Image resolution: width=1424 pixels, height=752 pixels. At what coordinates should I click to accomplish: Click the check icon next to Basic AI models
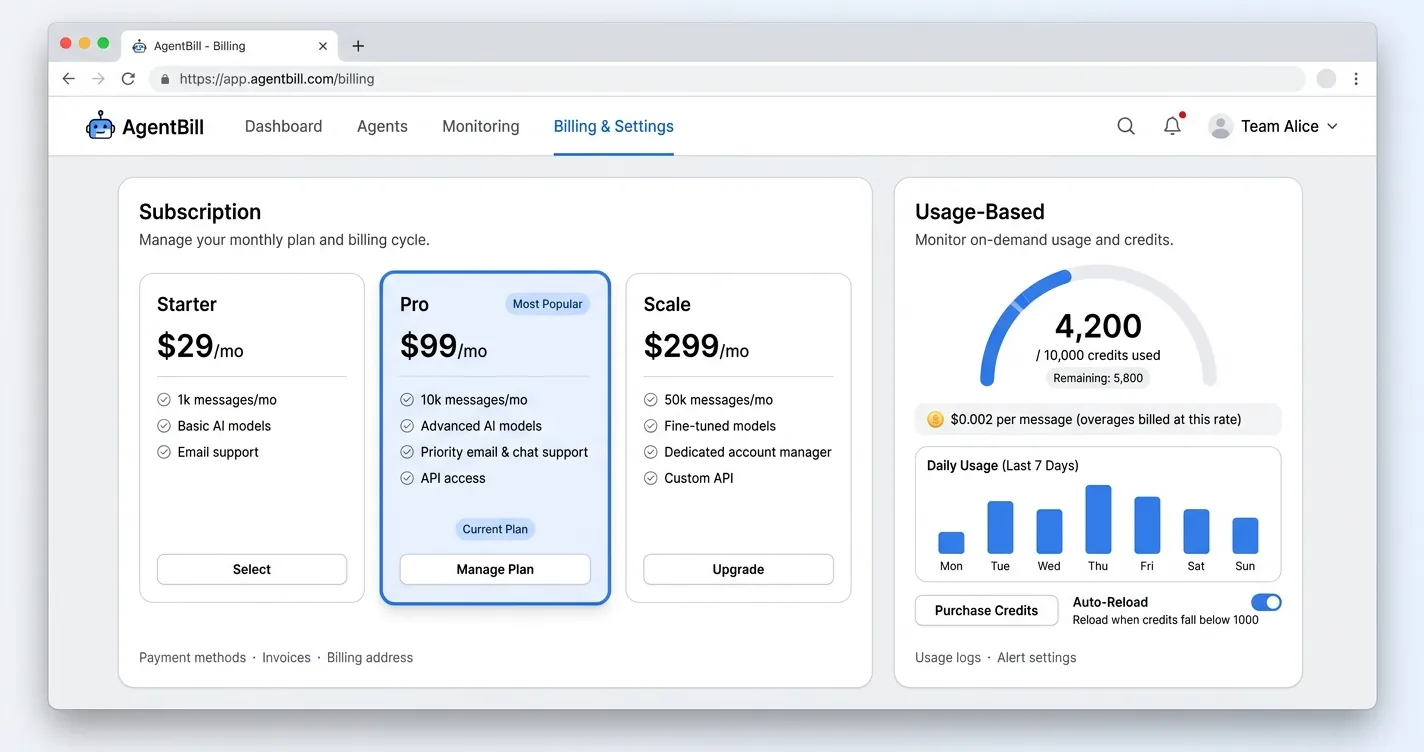[x=164, y=425]
